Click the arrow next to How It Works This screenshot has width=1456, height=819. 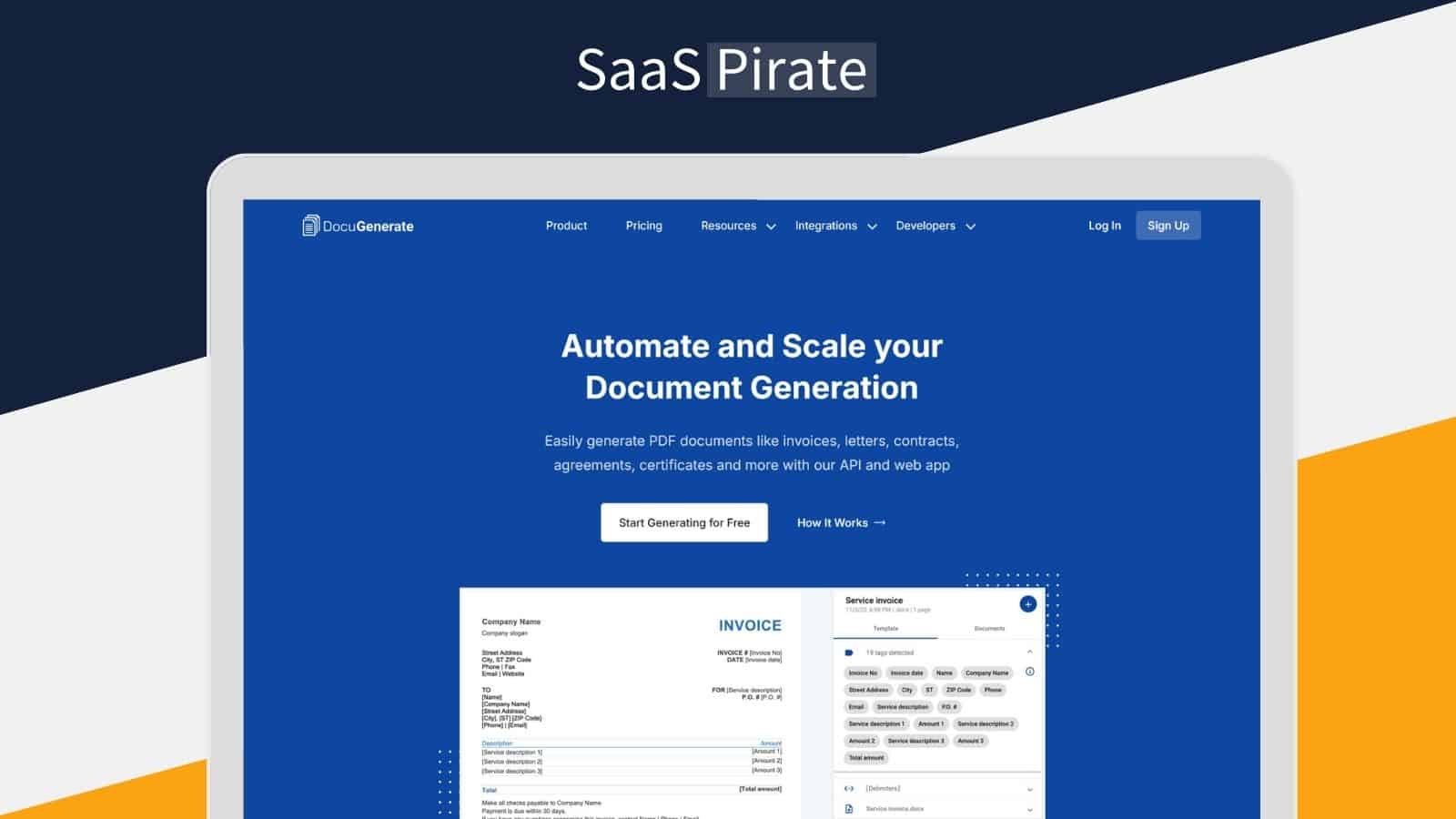click(879, 522)
